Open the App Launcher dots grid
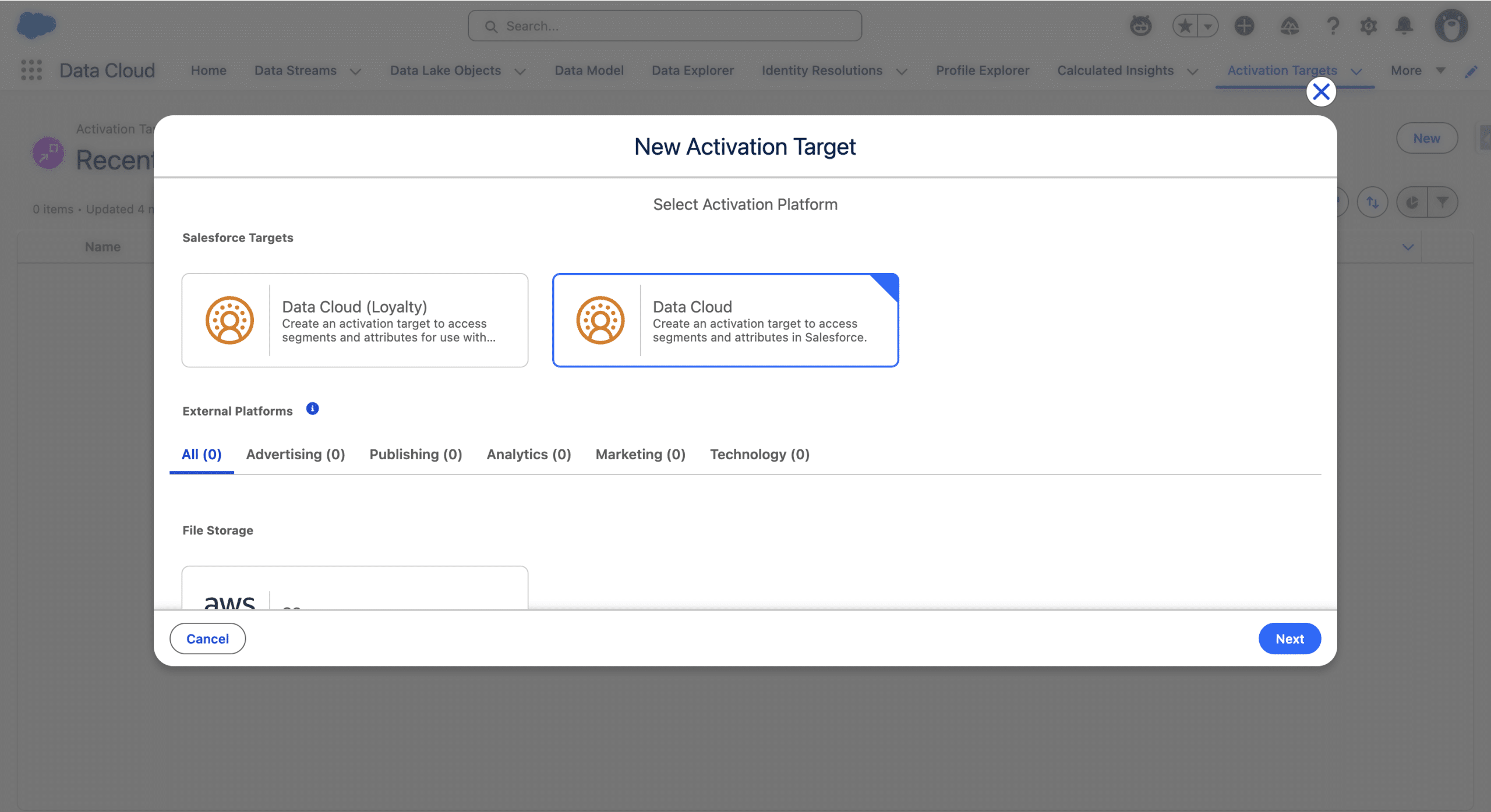 [31, 70]
